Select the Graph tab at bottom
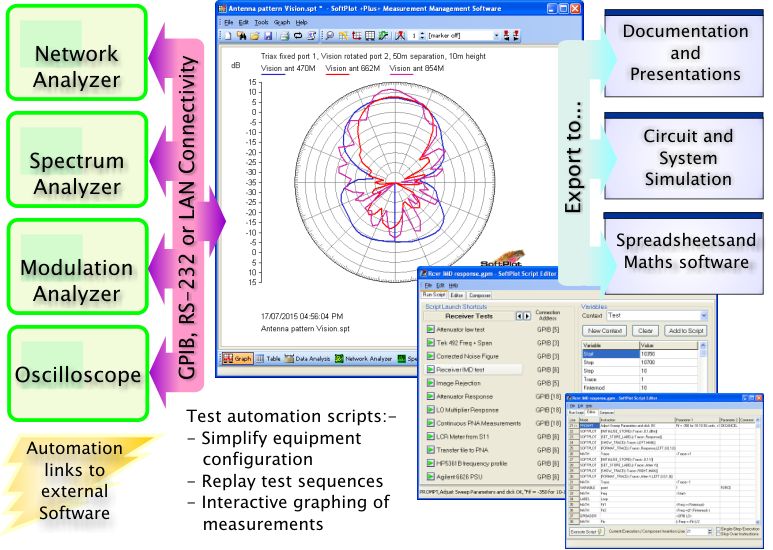773x550 pixels. [237, 359]
